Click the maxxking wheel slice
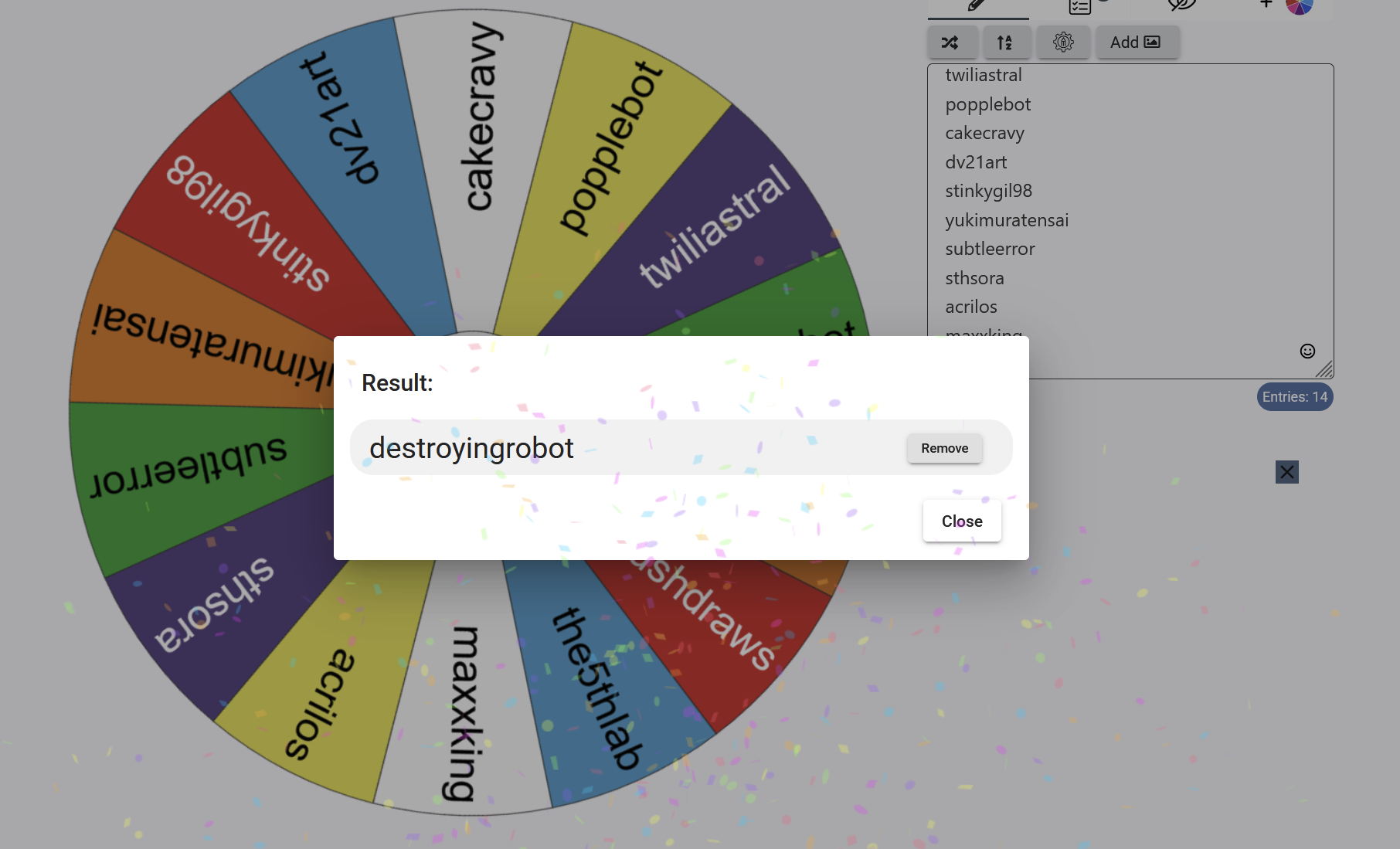This screenshot has height=849, width=1400. pos(464,711)
